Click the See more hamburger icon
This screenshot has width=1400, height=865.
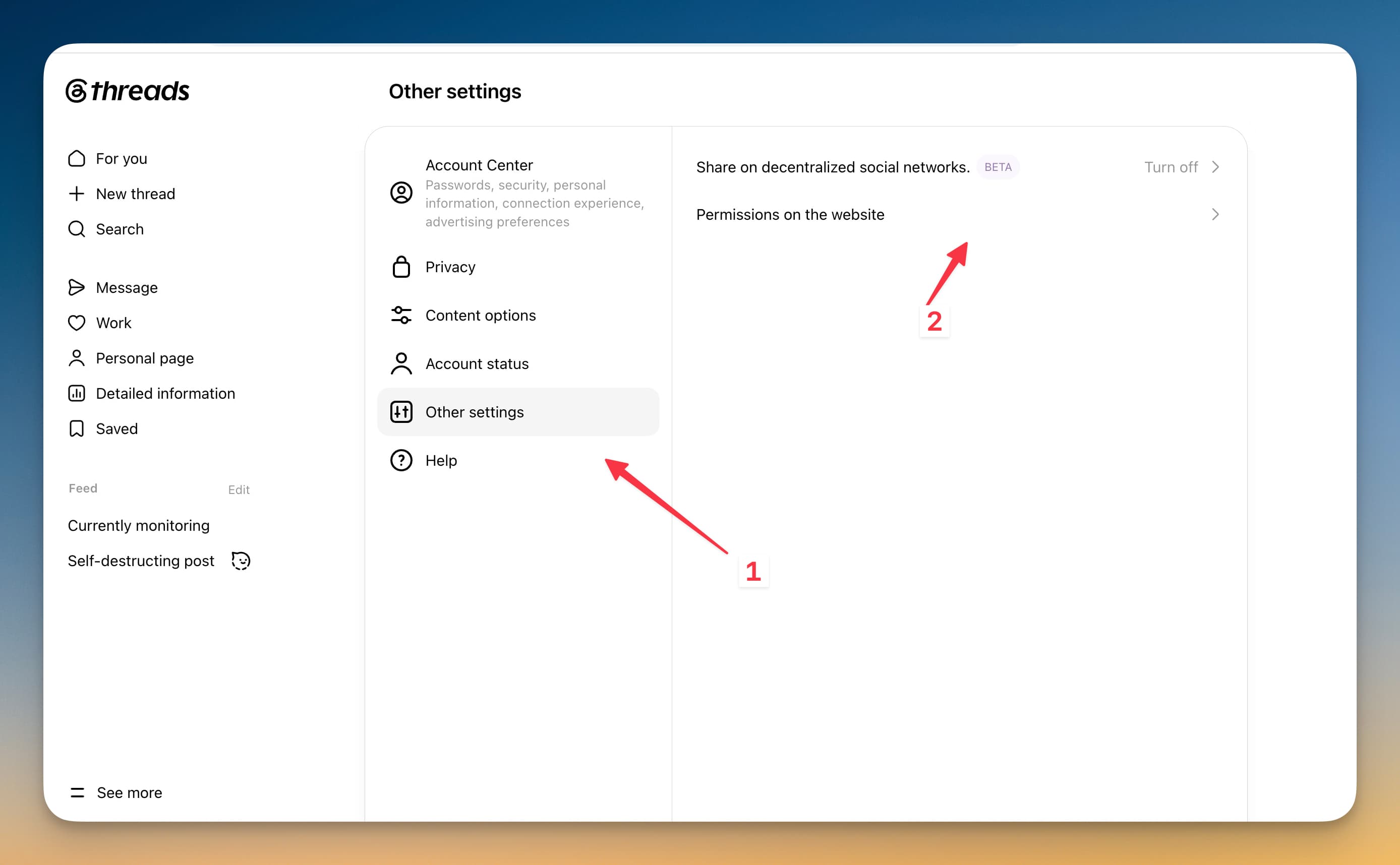(x=77, y=792)
